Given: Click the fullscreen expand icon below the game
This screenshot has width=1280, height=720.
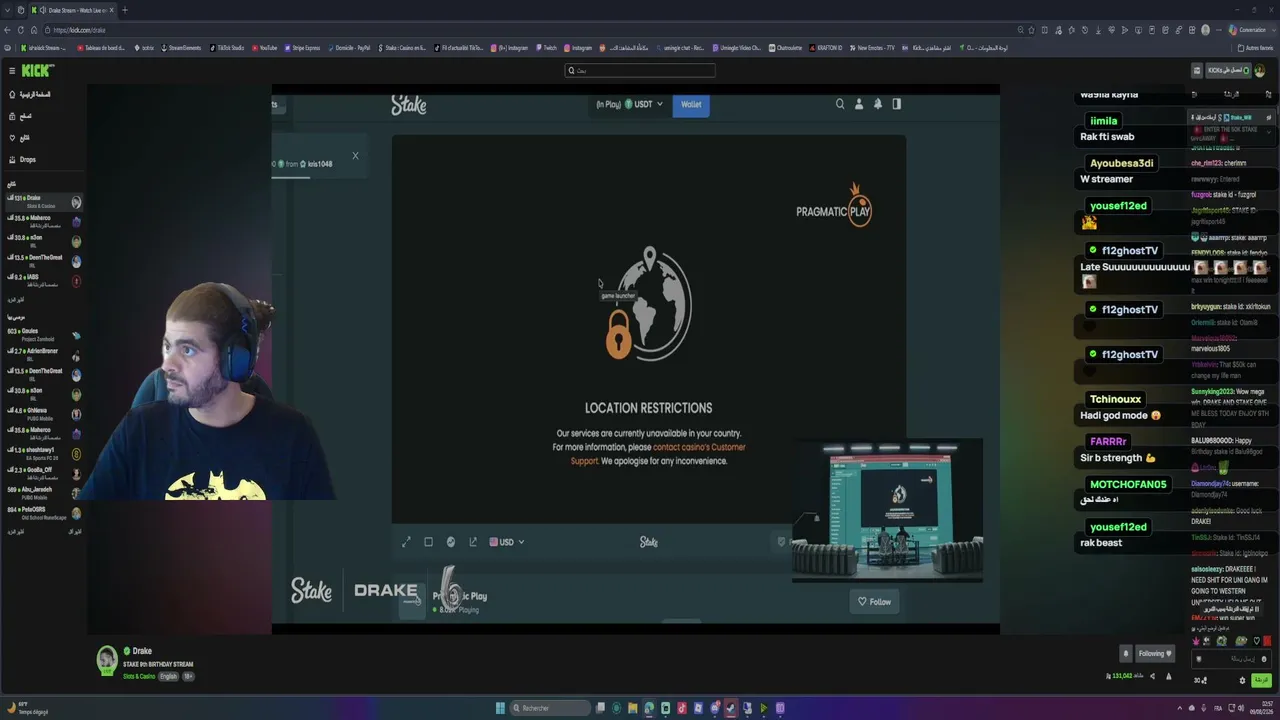Looking at the screenshot, I should [x=406, y=542].
